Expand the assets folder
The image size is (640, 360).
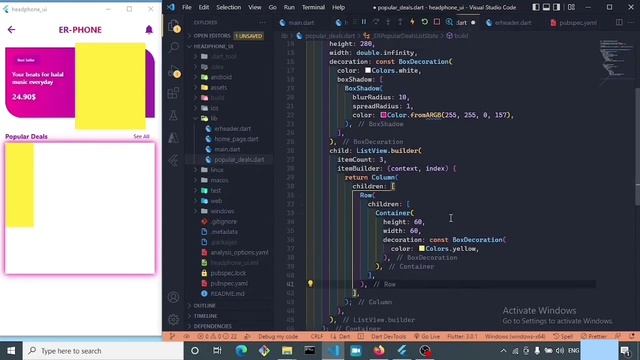(219, 87)
